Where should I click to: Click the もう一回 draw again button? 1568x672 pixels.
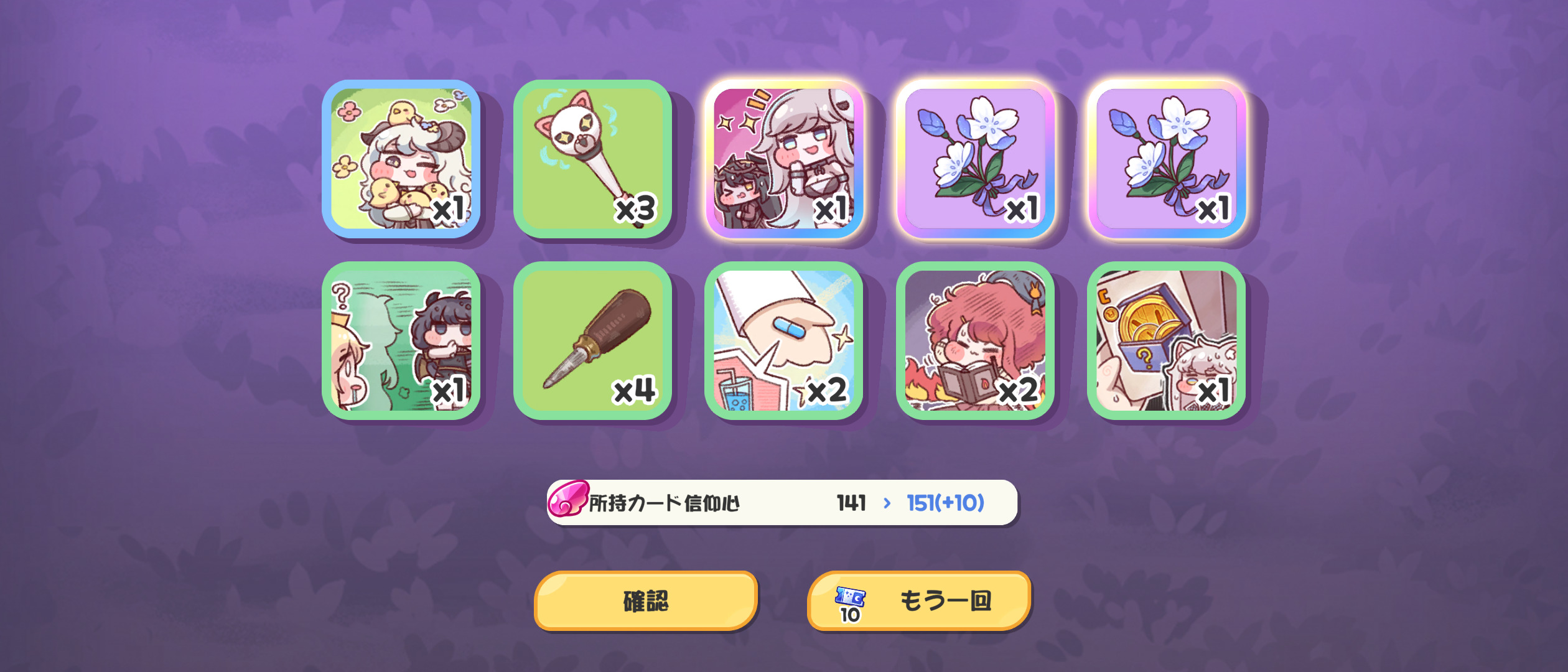click(919, 601)
